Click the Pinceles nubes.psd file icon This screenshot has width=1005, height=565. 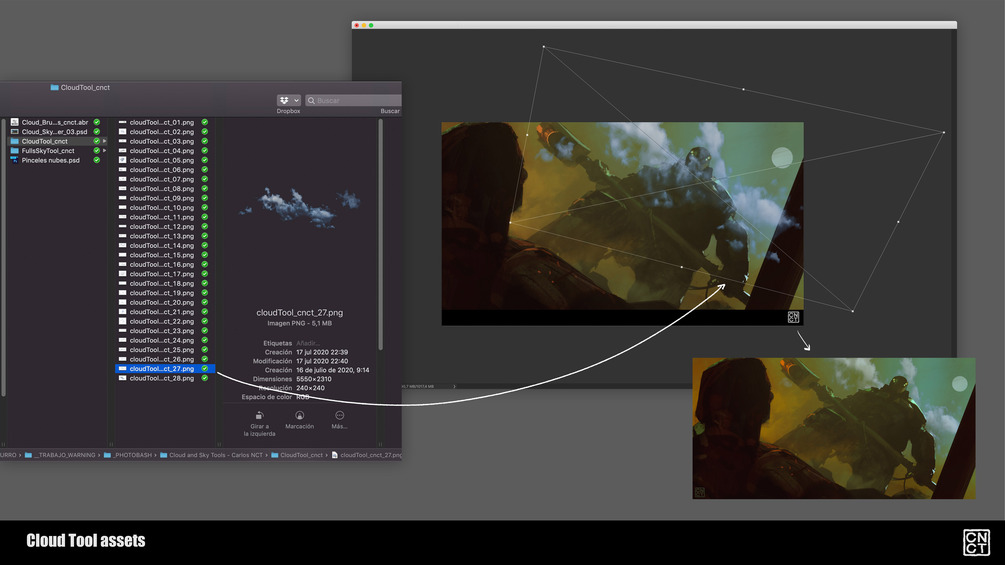point(15,160)
